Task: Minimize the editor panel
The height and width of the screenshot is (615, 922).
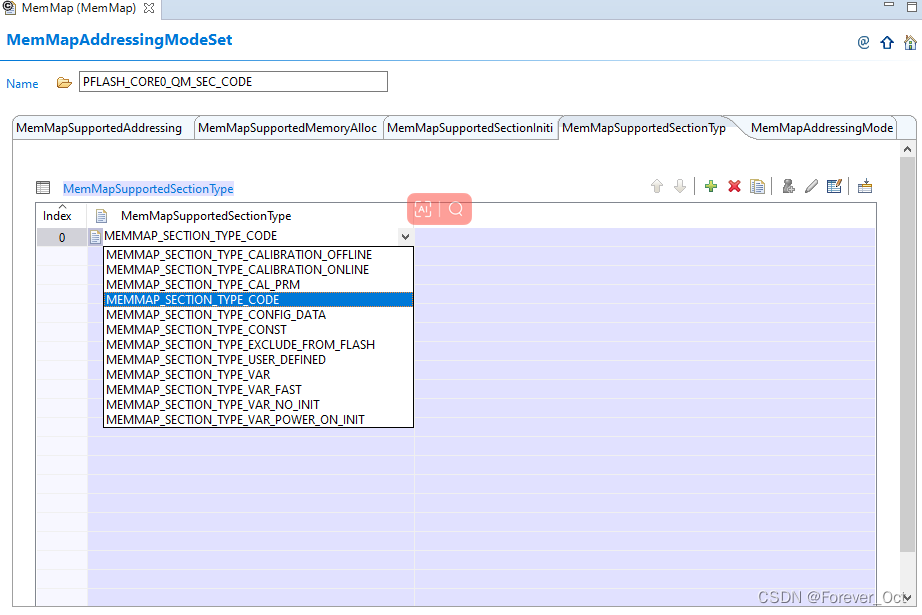Action: pyautogui.click(x=888, y=5)
